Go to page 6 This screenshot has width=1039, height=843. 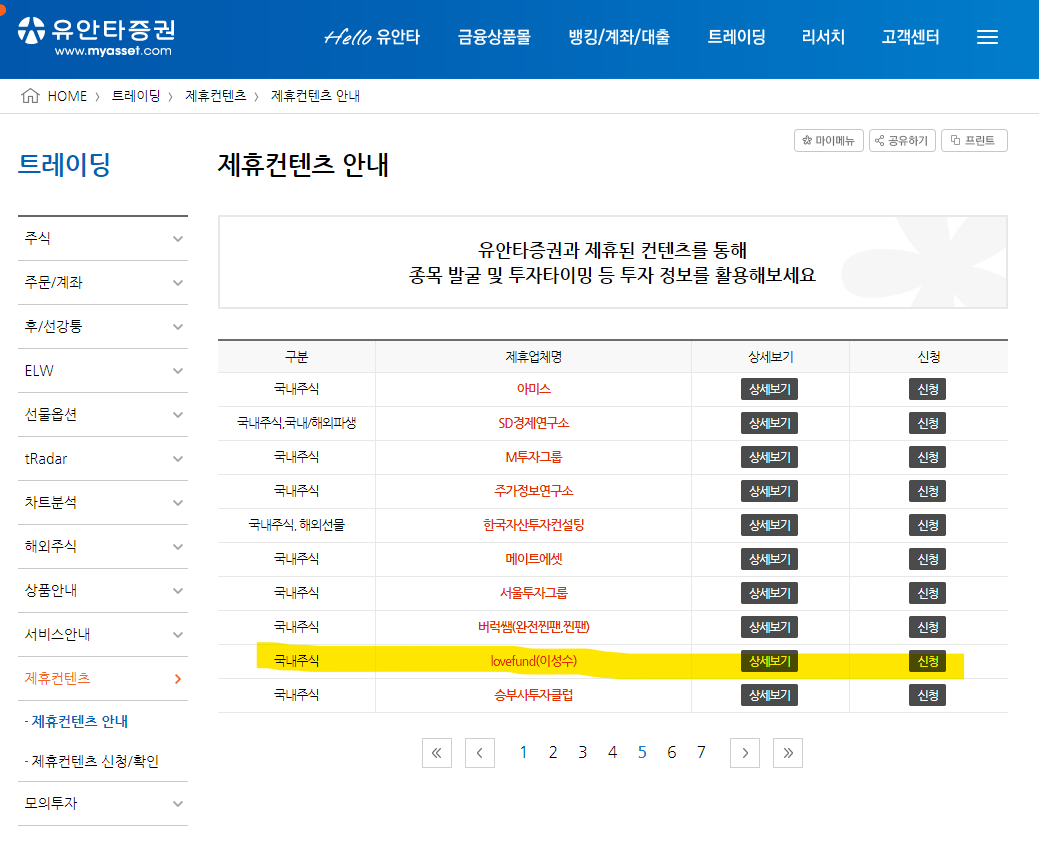tap(671, 753)
